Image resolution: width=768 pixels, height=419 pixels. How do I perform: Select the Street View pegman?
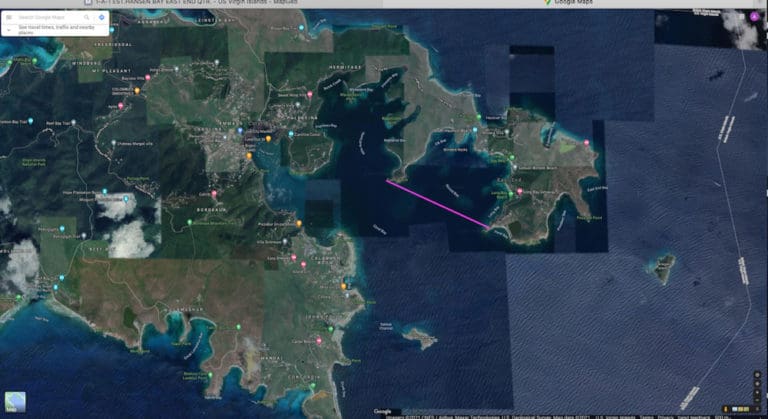click(726, 409)
